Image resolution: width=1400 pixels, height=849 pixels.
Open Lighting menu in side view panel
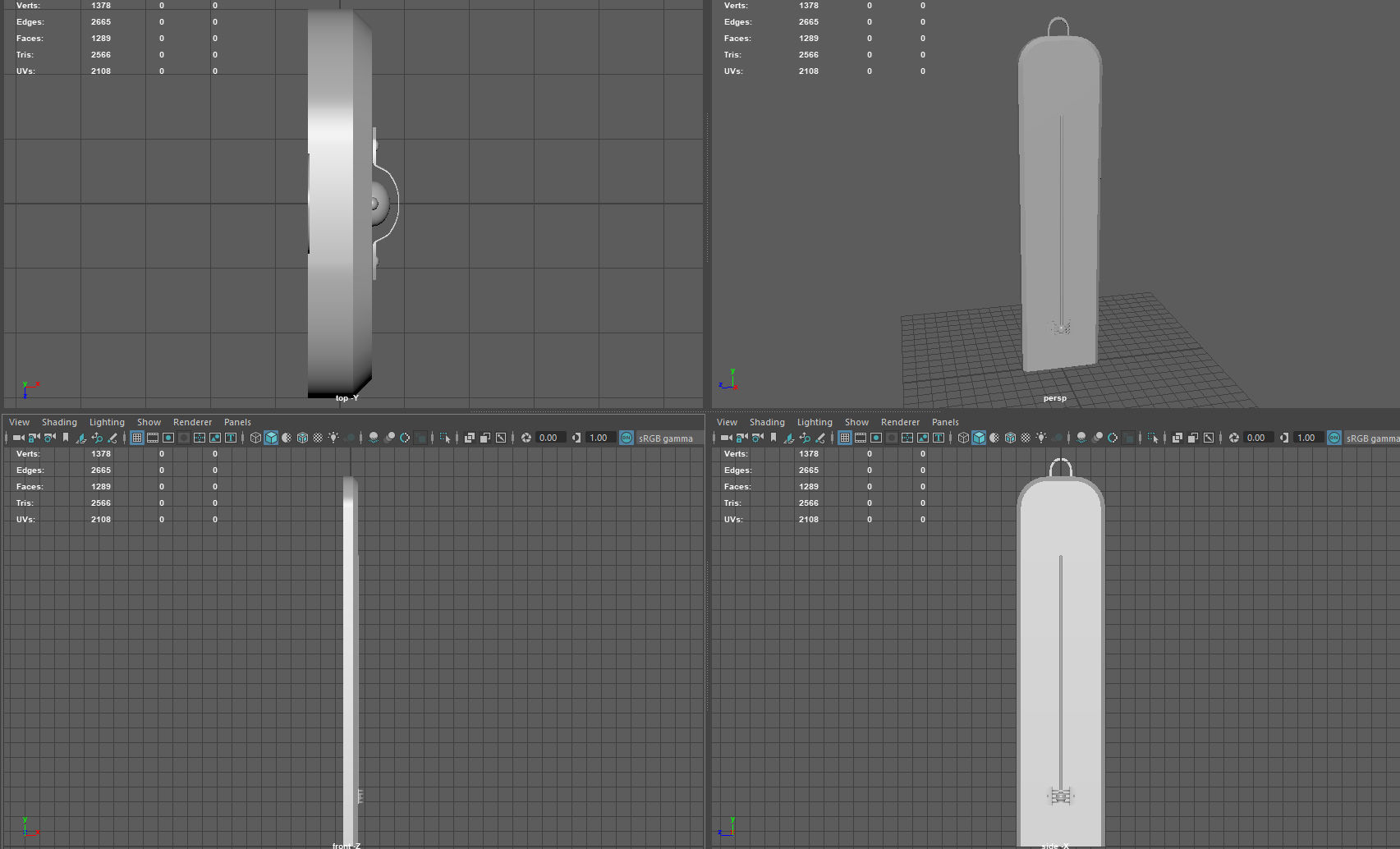(x=815, y=422)
